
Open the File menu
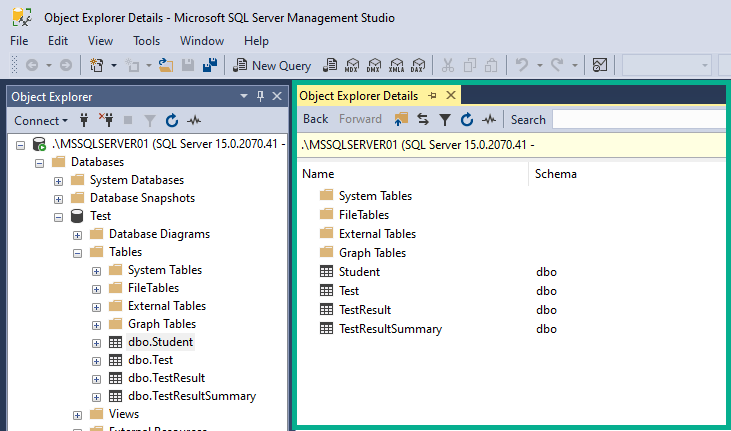(x=19, y=41)
